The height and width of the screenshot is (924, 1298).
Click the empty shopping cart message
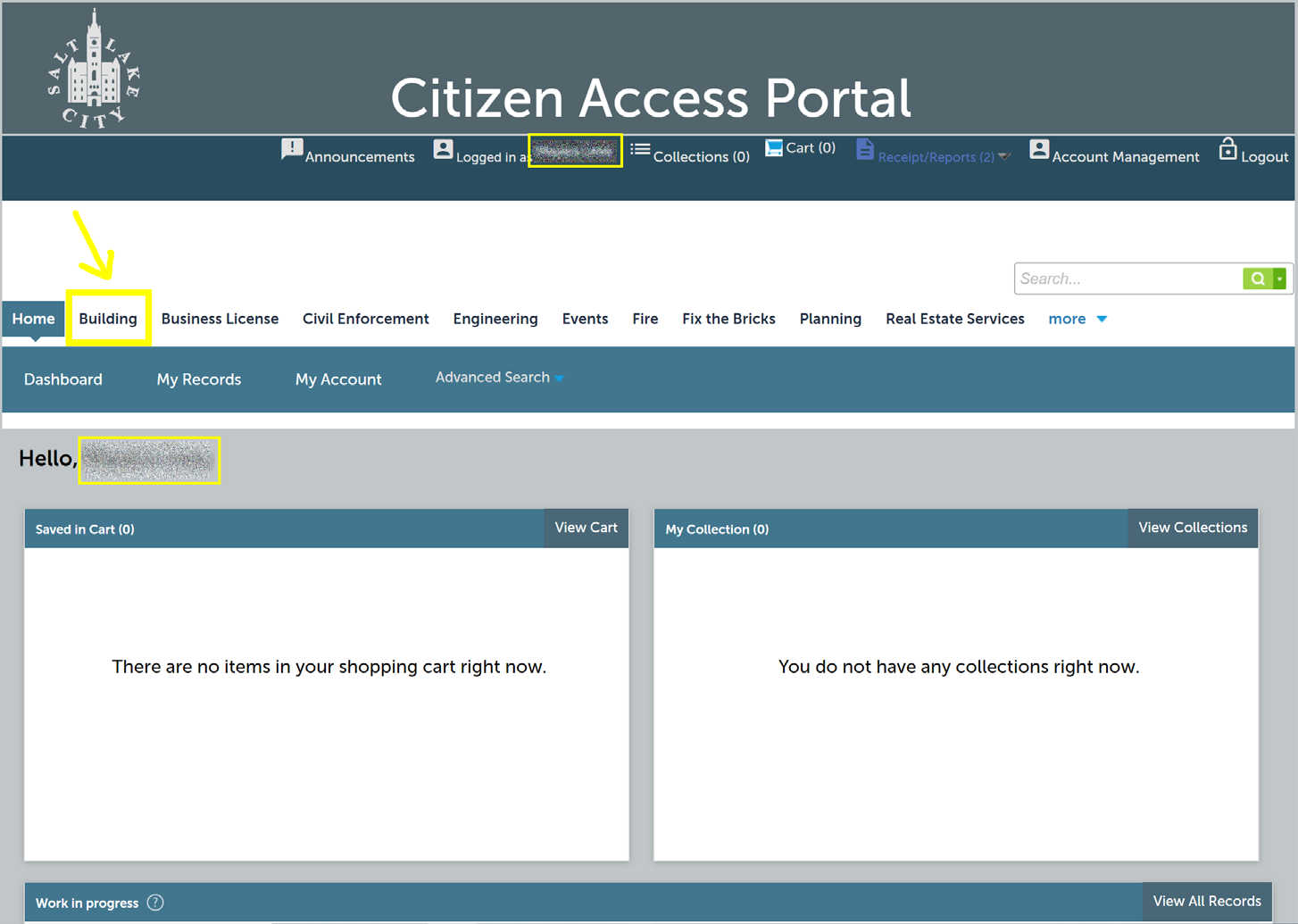329,667
